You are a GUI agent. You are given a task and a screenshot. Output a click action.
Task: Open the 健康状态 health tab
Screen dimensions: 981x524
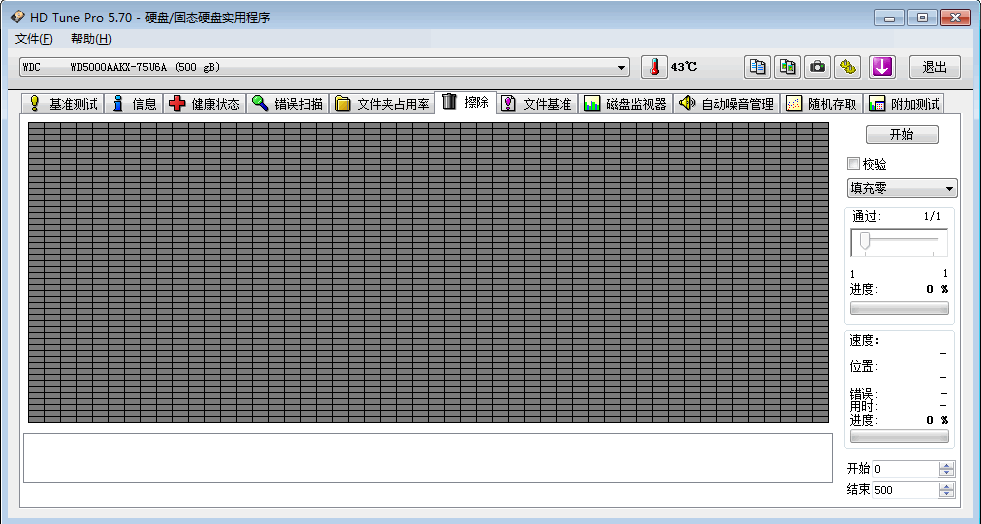tap(204, 104)
